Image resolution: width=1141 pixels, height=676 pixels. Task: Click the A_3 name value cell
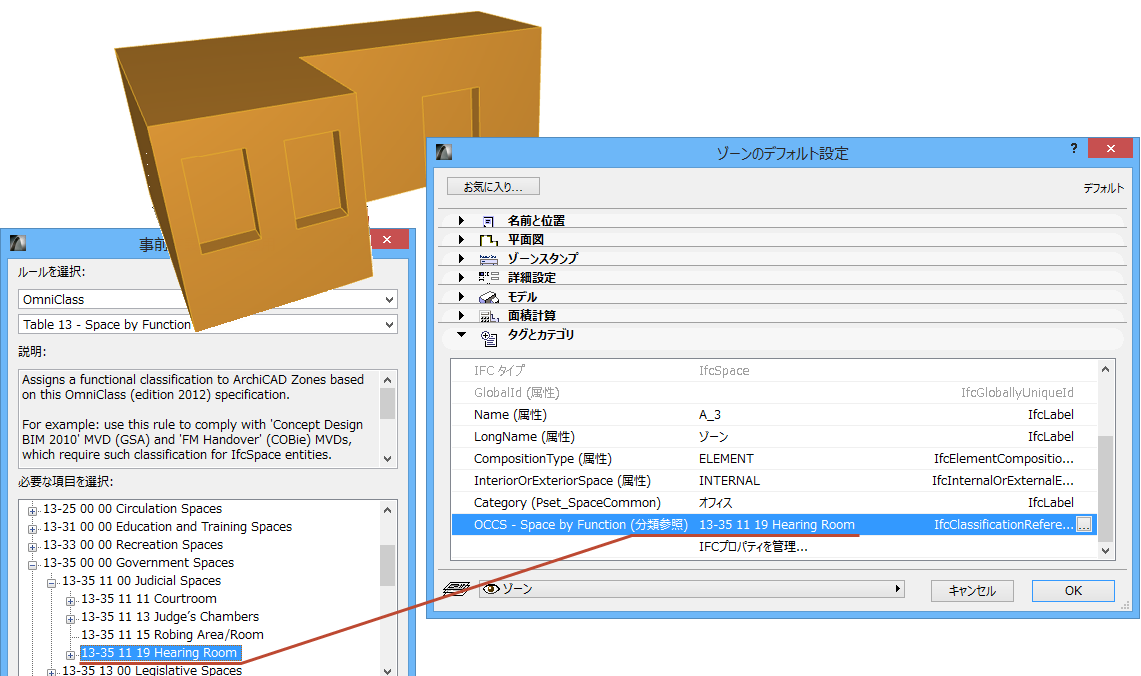pyautogui.click(x=710, y=415)
